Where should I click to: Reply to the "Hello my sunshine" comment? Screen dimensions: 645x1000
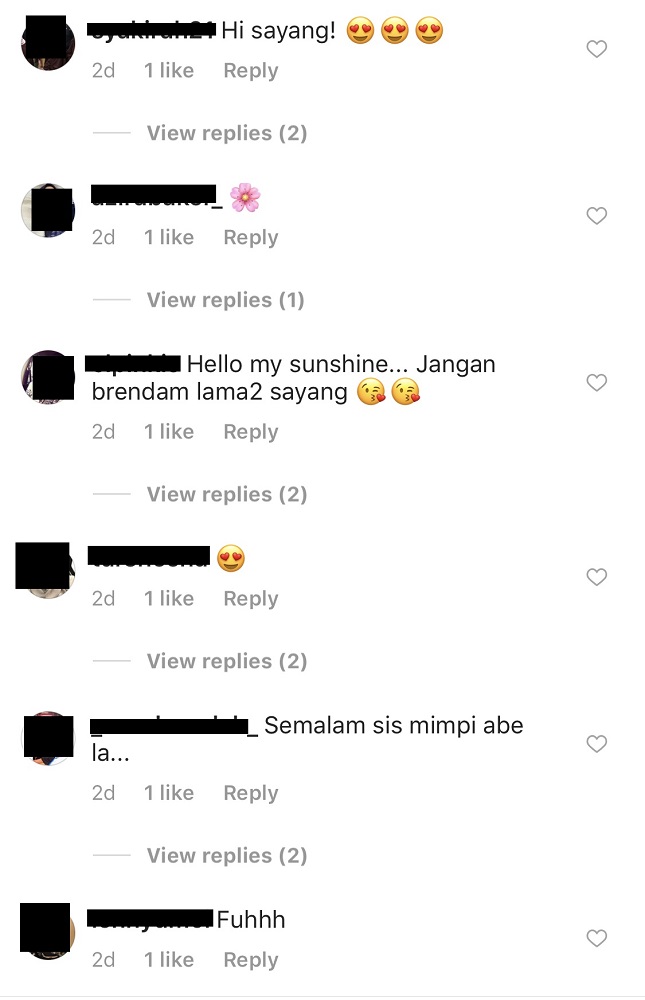(251, 432)
